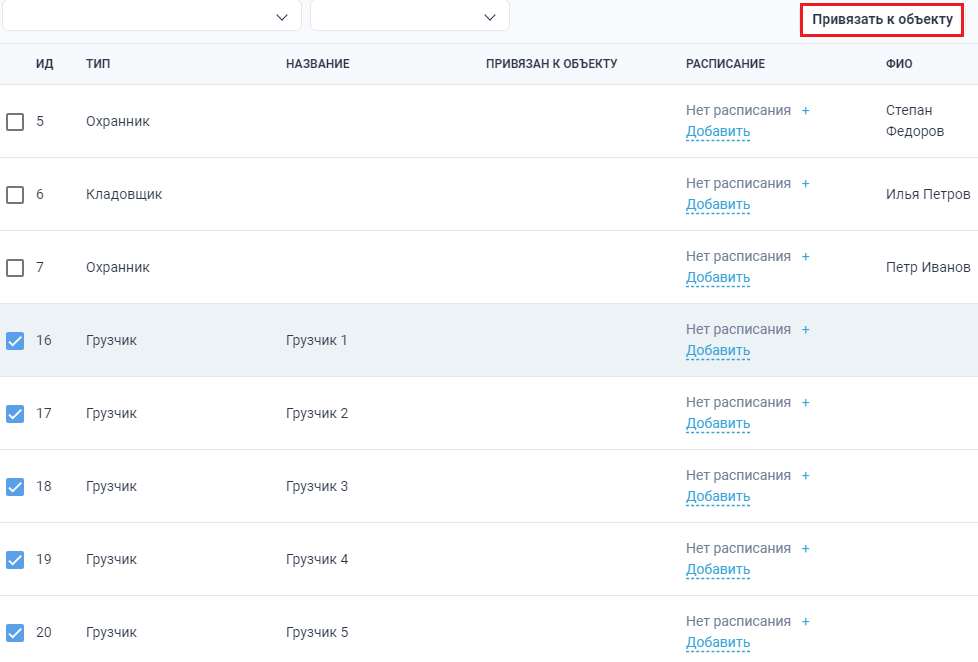Uncheck the checkbox for Грузчик 5
Image resolution: width=978 pixels, height=662 pixels.
[x=15, y=633]
